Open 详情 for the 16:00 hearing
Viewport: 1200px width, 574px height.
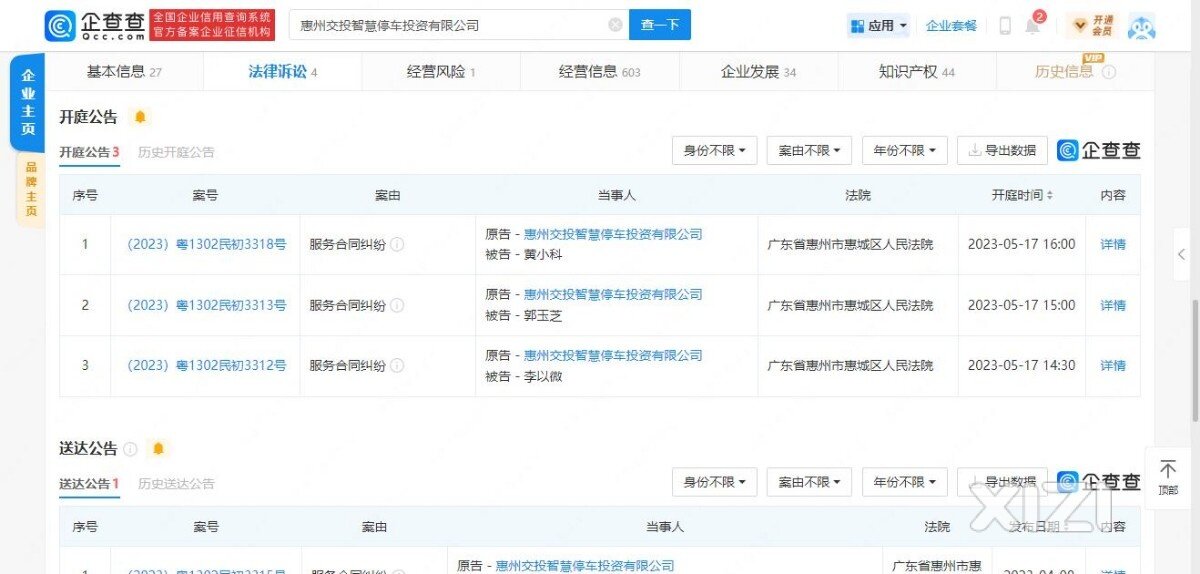point(1113,244)
